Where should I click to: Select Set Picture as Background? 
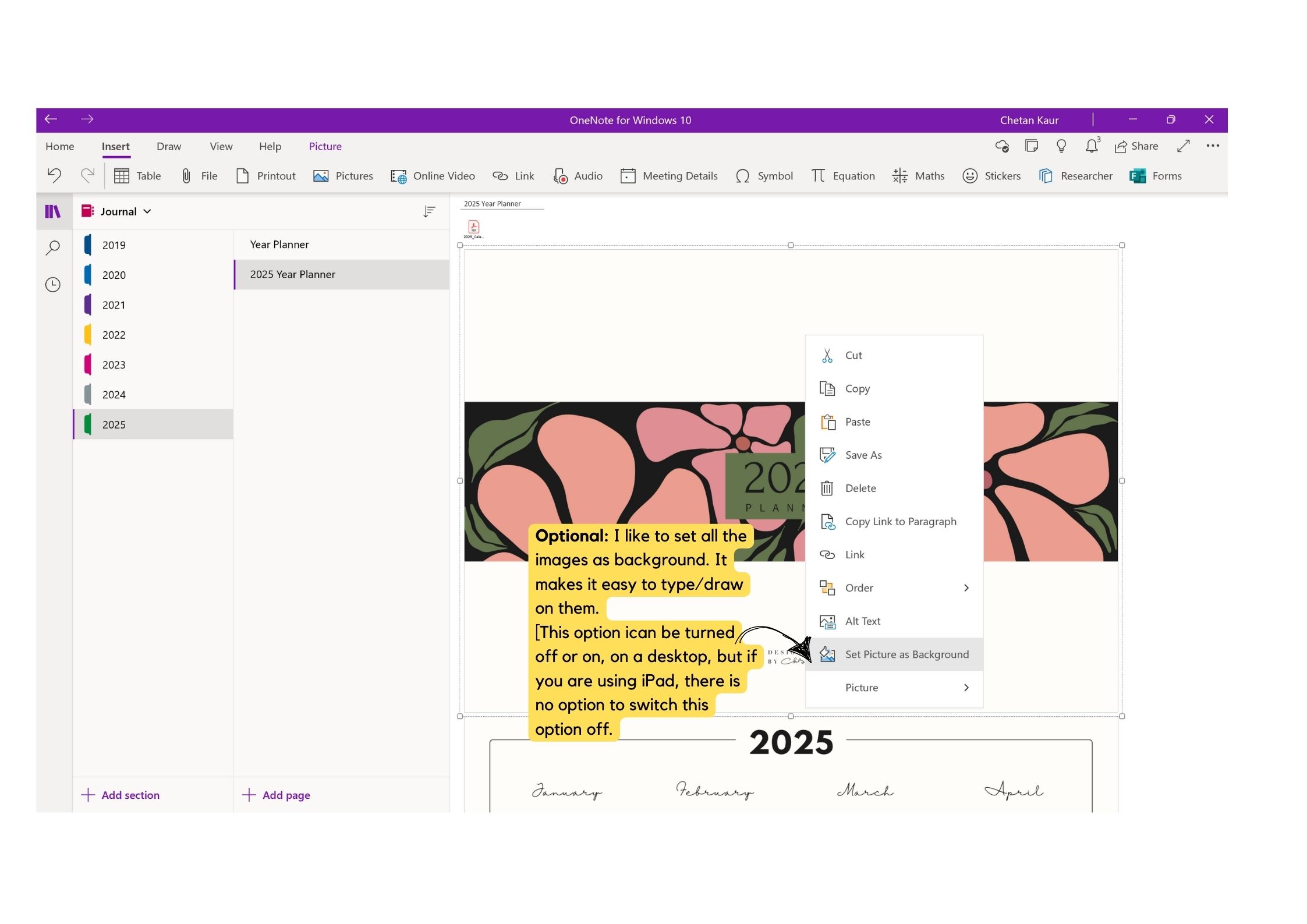coord(906,654)
